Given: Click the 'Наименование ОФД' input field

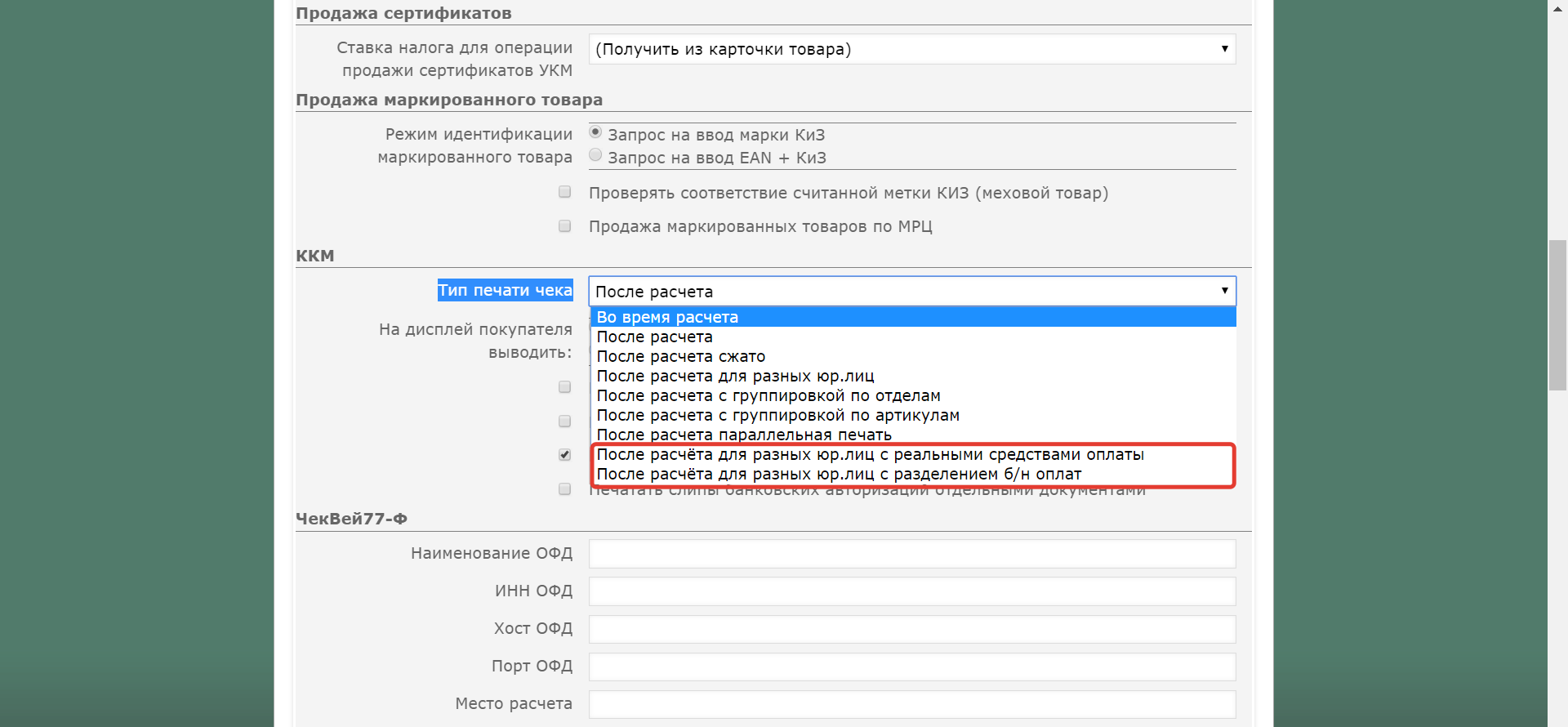Looking at the screenshot, I should coord(911,554).
